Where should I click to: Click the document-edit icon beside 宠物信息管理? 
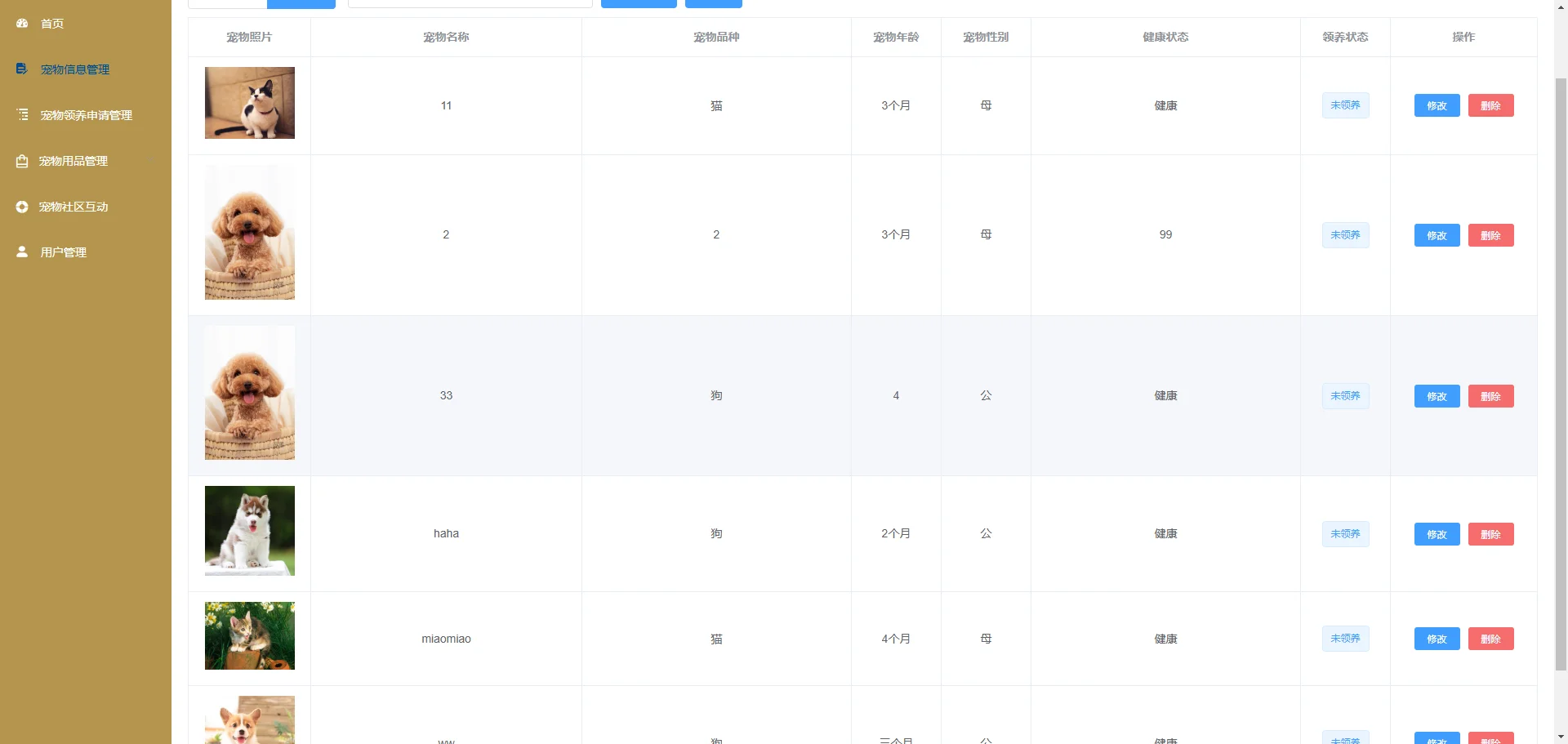pos(22,69)
